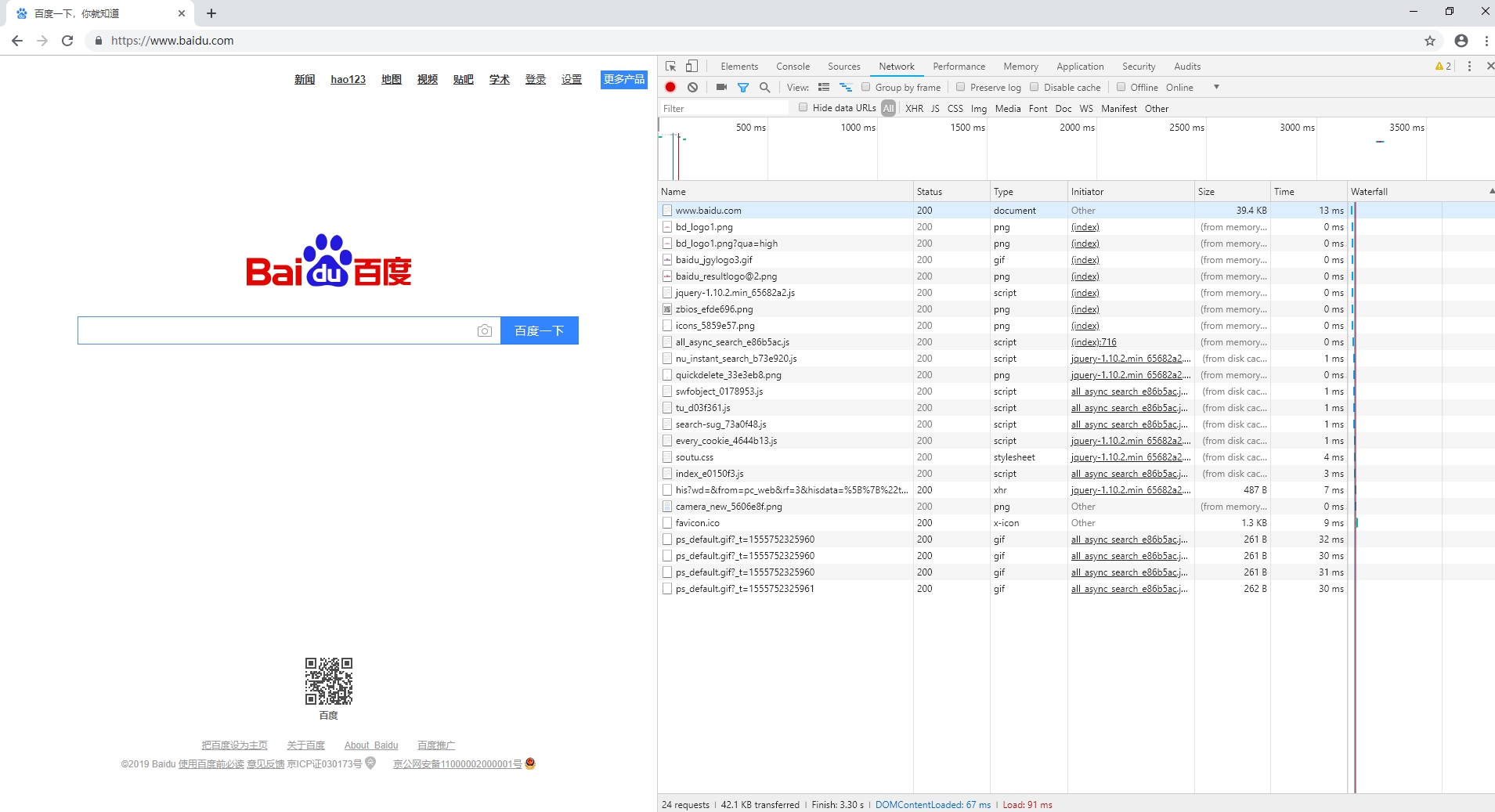
Task: Open image search camera icon
Action: (x=485, y=330)
